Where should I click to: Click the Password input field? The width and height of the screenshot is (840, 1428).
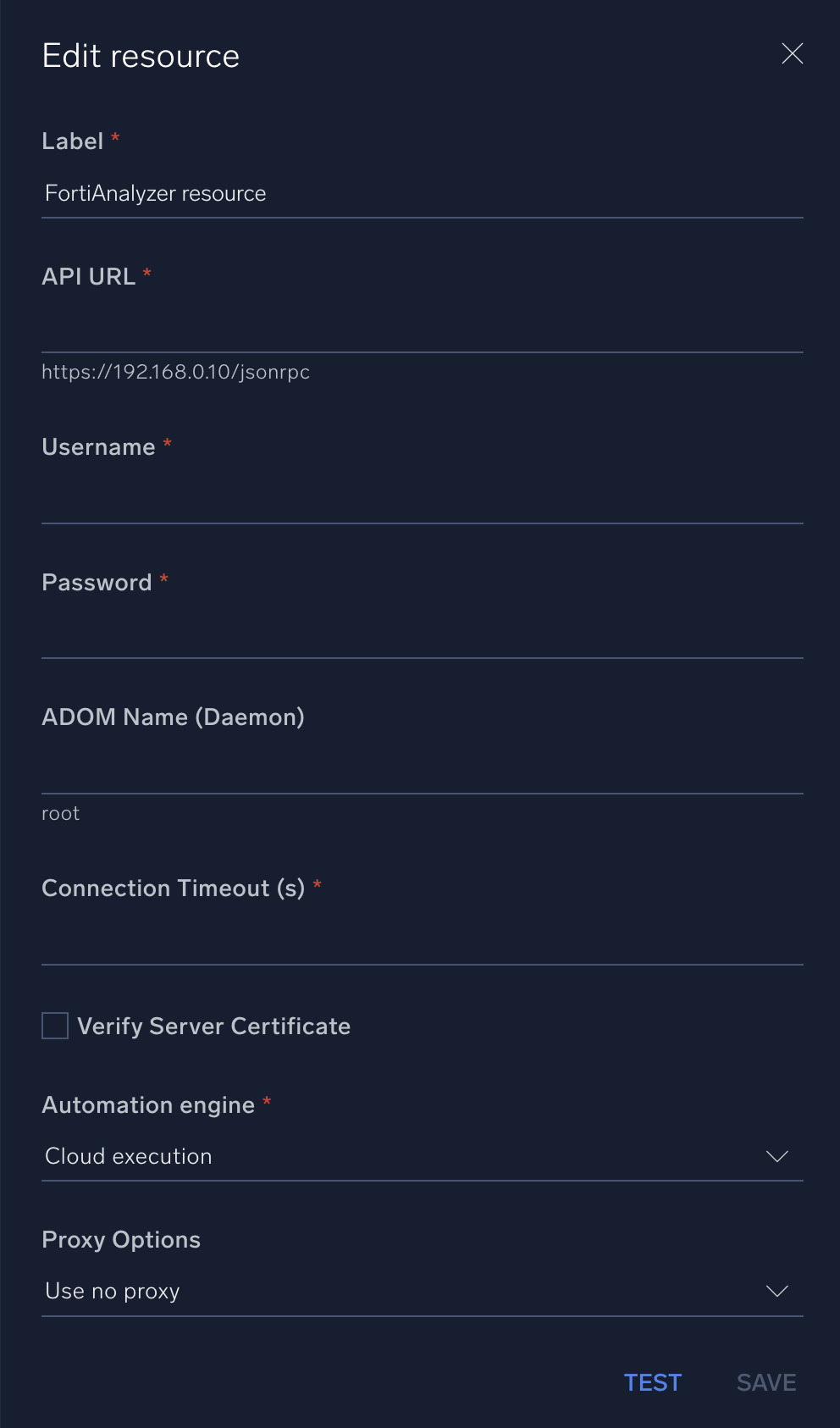click(423, 639)
